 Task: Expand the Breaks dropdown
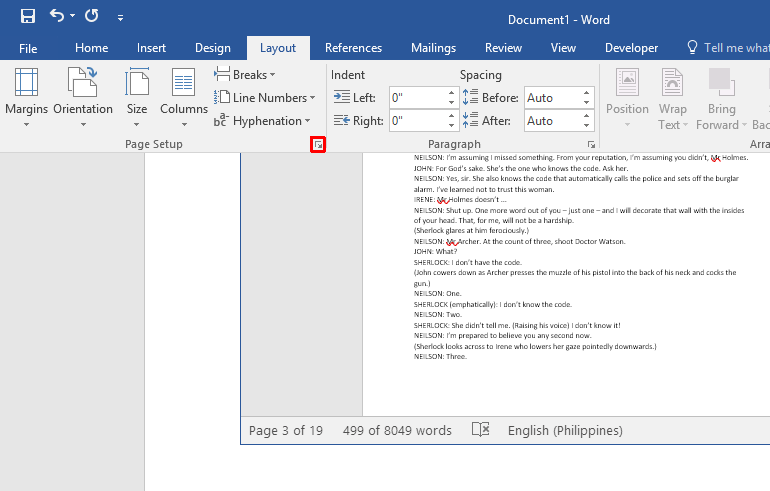[245, 75]
